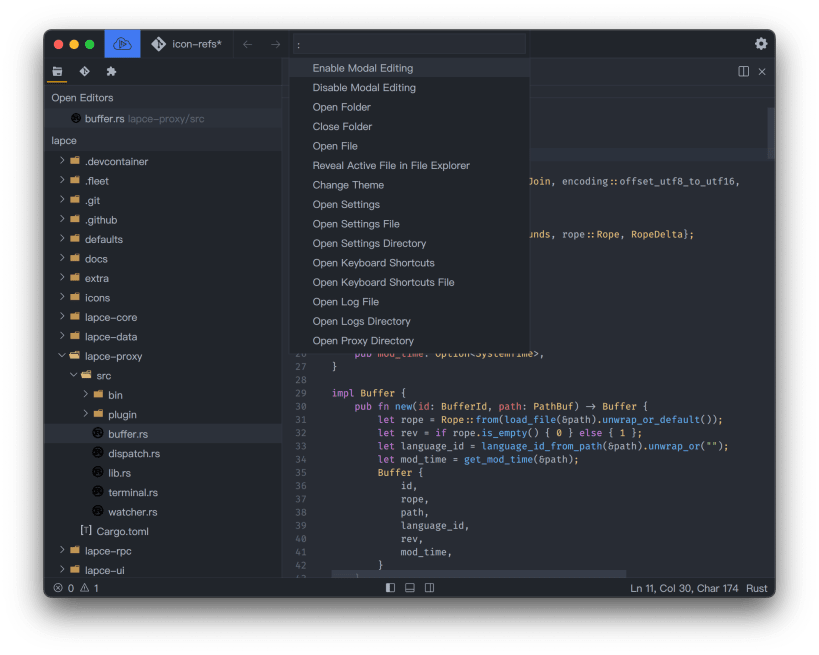Open the plugins panel icon
This screenshot has width=819, height=655.
click(112, 71)
